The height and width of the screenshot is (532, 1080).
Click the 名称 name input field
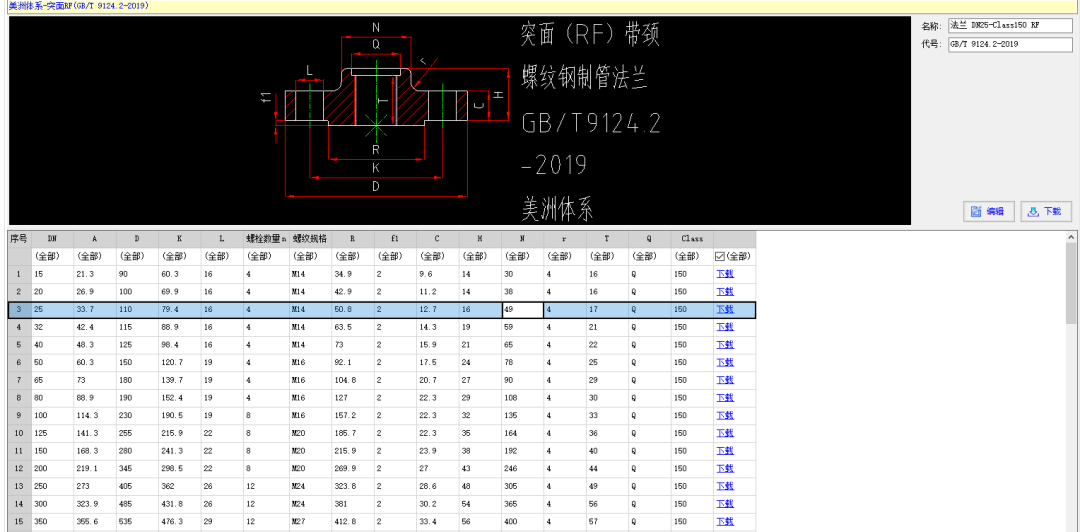tap(1008, 25)
